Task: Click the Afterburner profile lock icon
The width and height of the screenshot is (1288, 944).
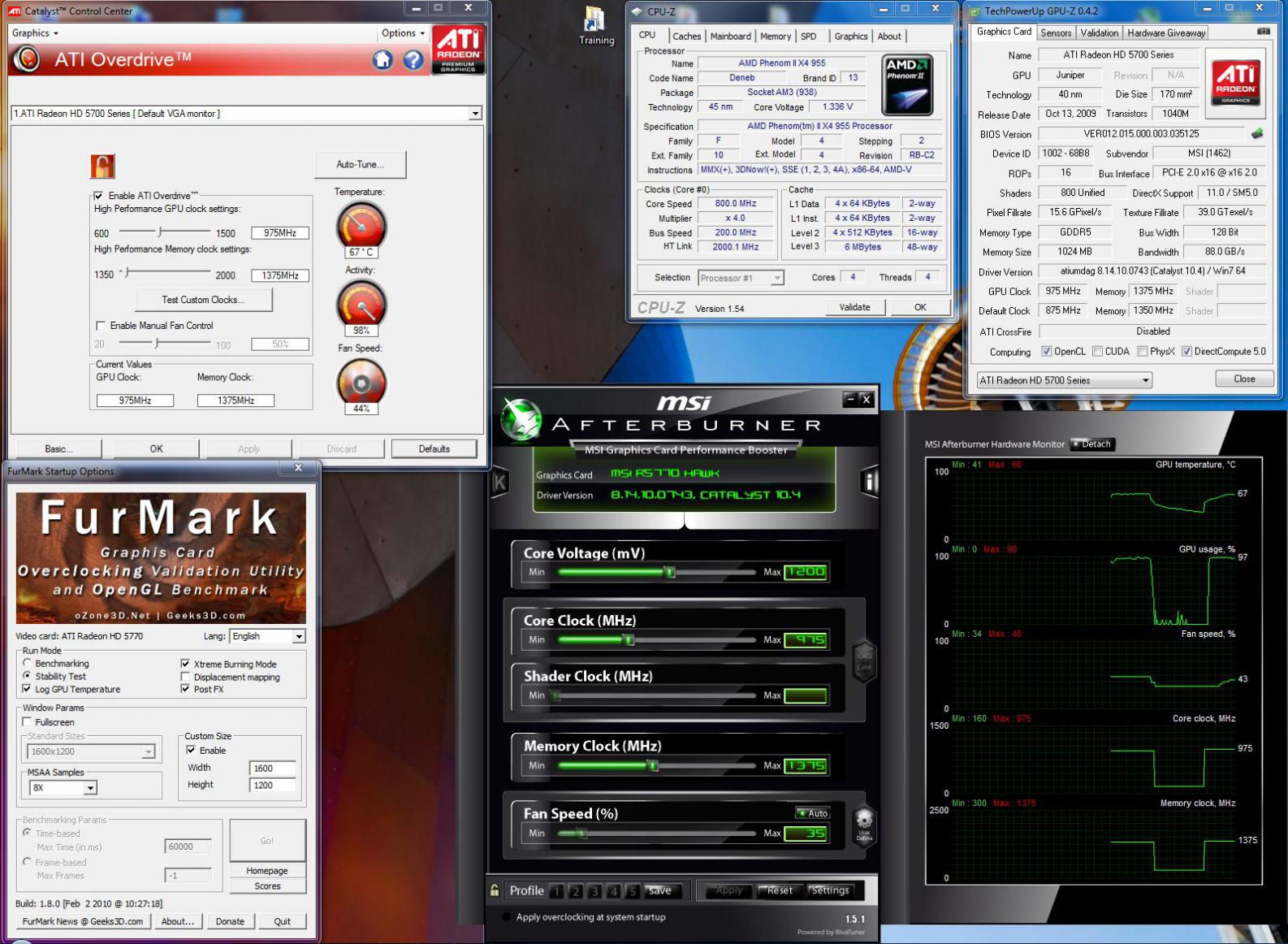Action: pos(495,890)
